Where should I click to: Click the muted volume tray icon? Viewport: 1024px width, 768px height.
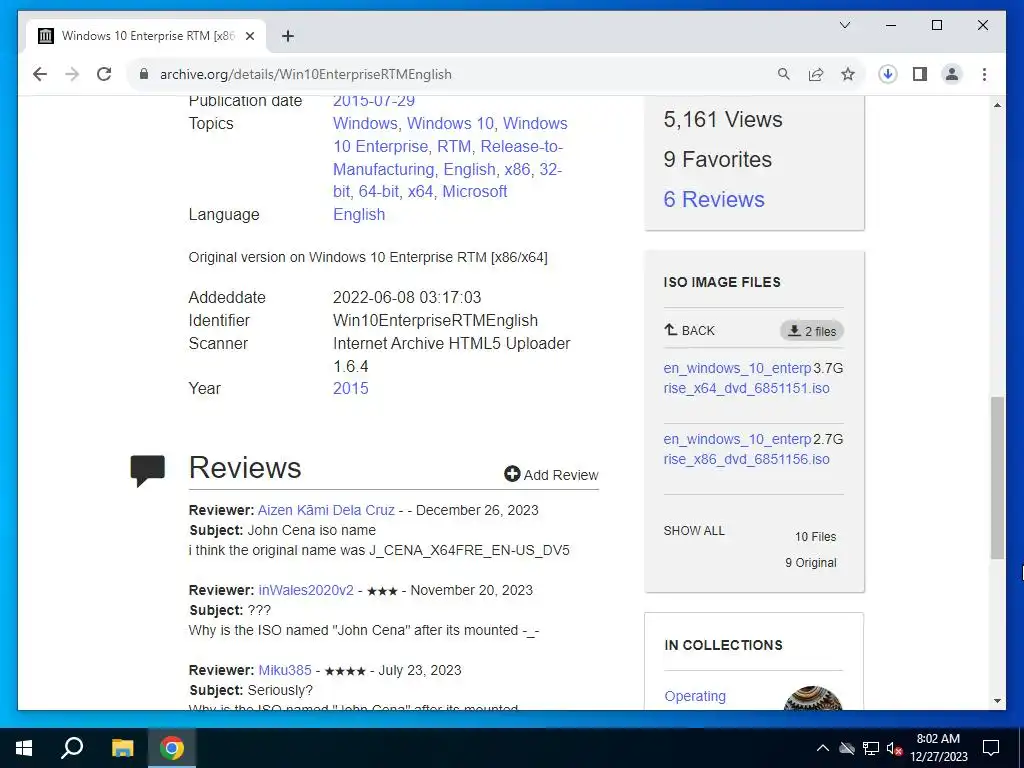[x=894, y=748]
